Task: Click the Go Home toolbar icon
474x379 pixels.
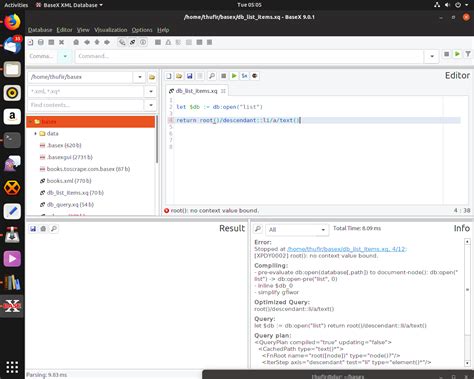Action: pos(76,42)
